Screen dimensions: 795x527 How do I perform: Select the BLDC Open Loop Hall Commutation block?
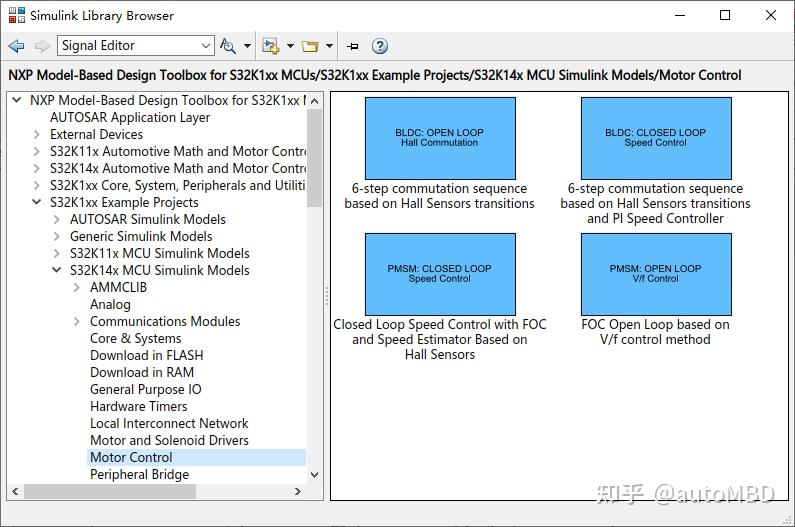point(440,138)
